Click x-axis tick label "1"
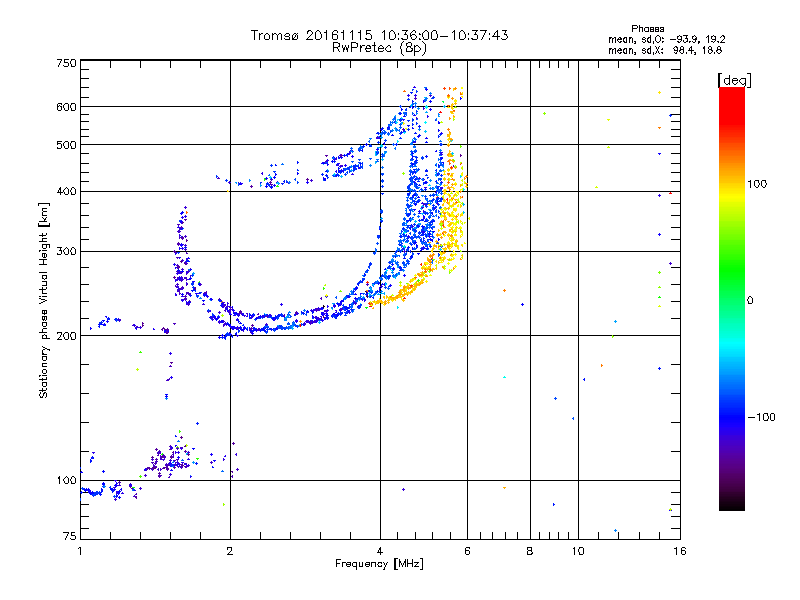 [x=80, y=551]
